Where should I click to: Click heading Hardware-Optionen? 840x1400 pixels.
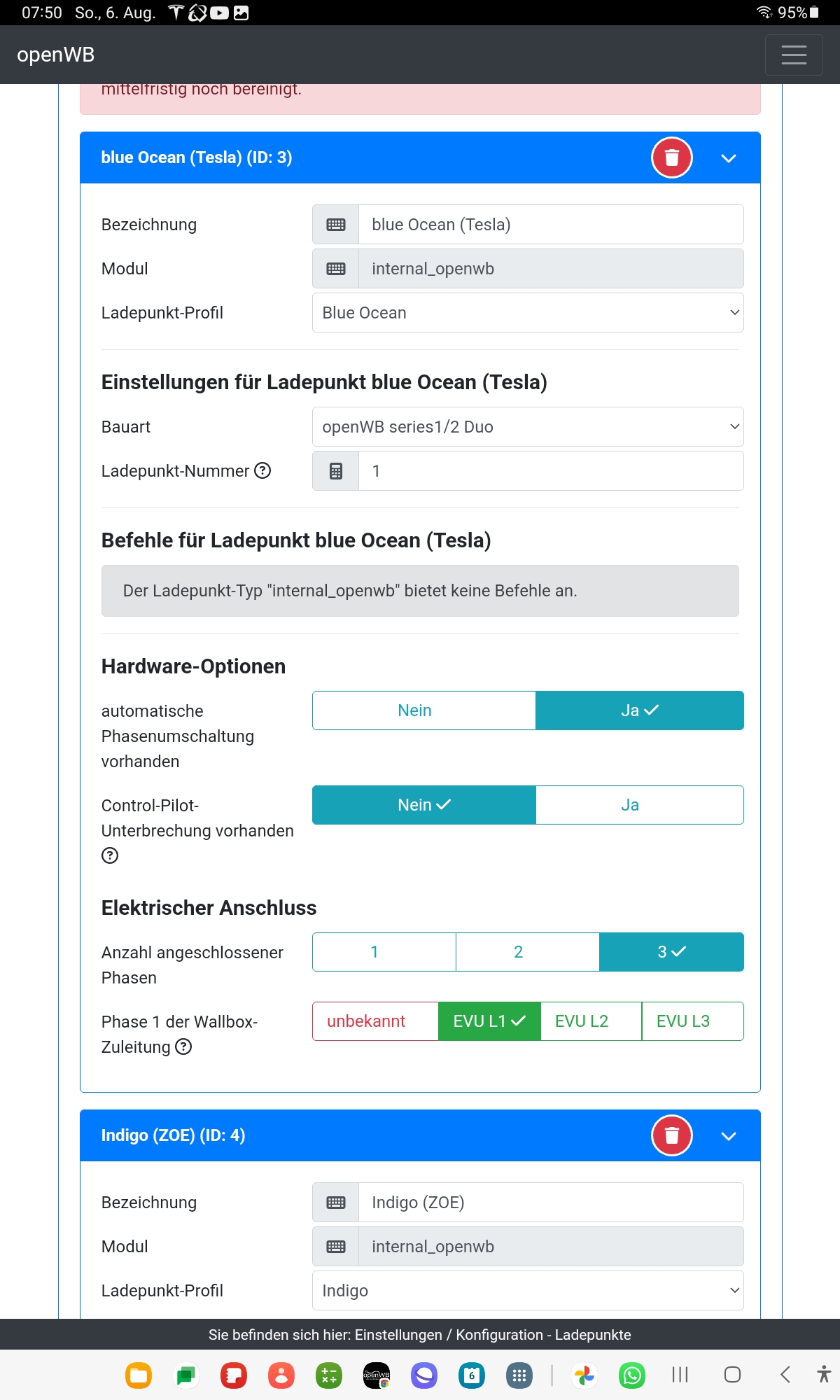pyautogui.click(x=193, y=666)
